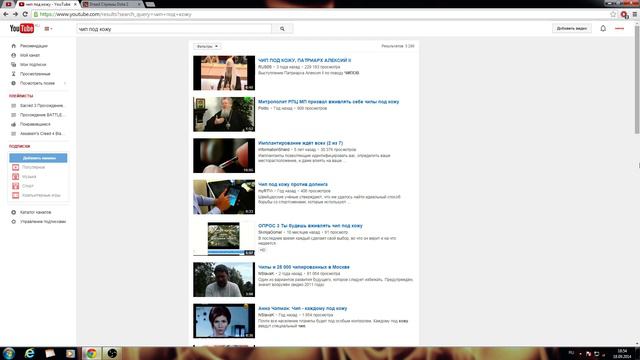Switch to the YouTube browser tab
640x360 pixels.
(x=47, y=4)
